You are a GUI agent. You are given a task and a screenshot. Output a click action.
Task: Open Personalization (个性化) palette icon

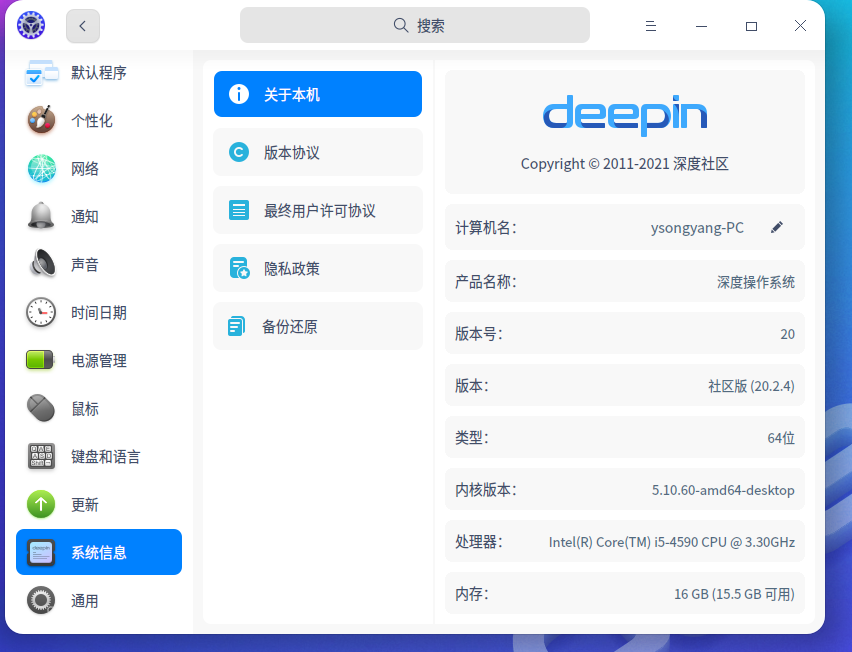pyautogui.click(x=41, y=121)
